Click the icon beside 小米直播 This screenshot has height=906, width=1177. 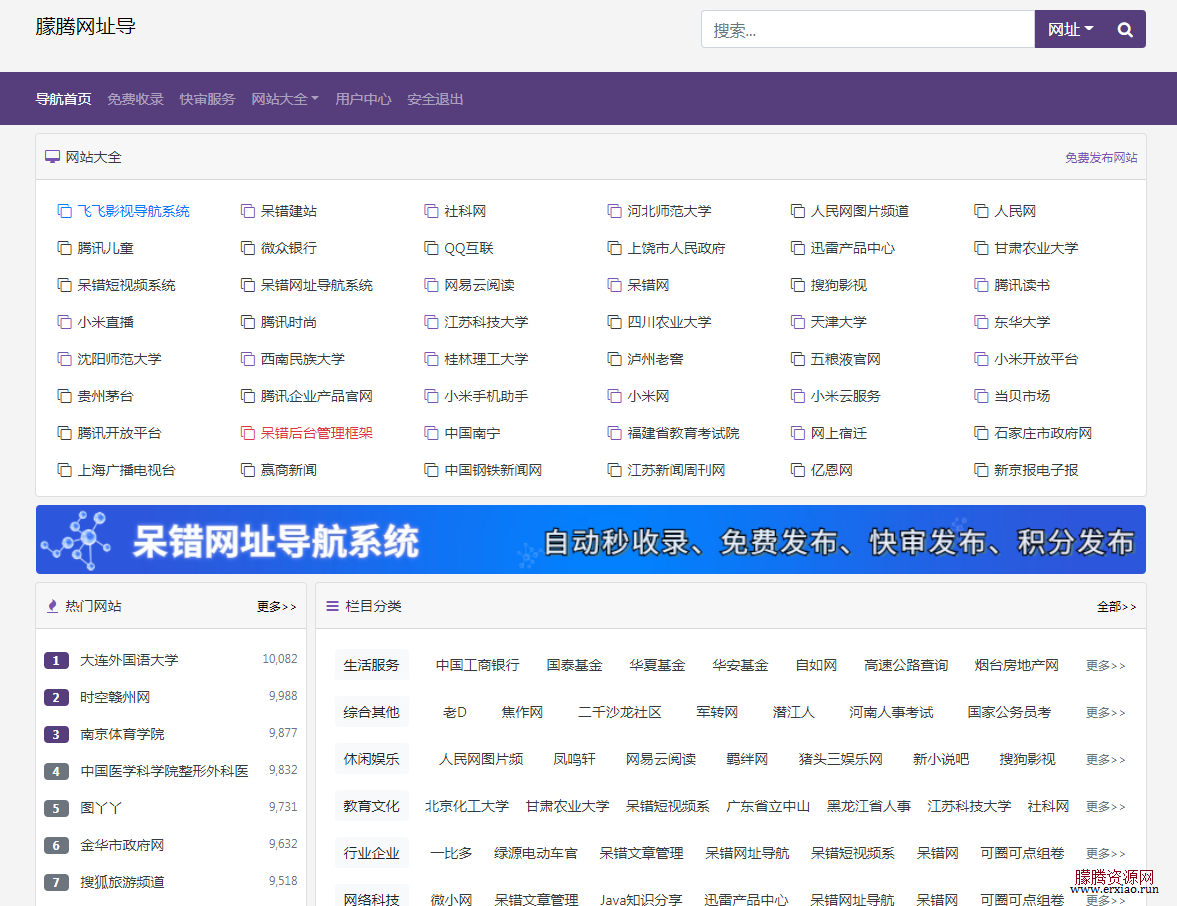click(x=65, y=323)
